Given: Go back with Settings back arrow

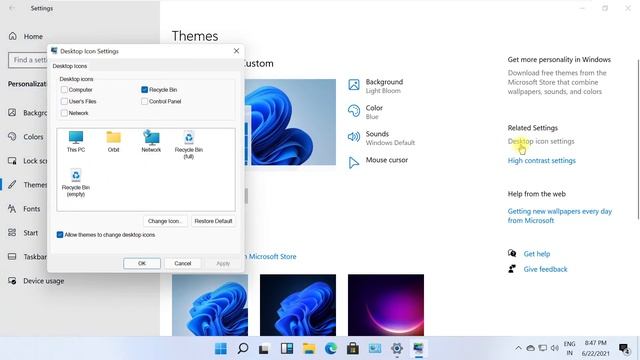Looking at the screenshot, I should click(12, 8).
